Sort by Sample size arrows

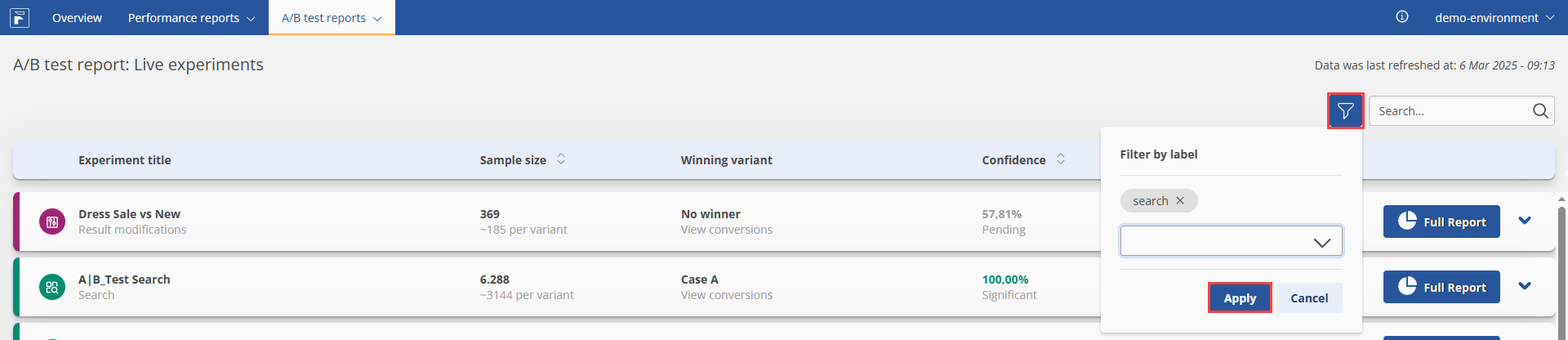coord(561,159)
